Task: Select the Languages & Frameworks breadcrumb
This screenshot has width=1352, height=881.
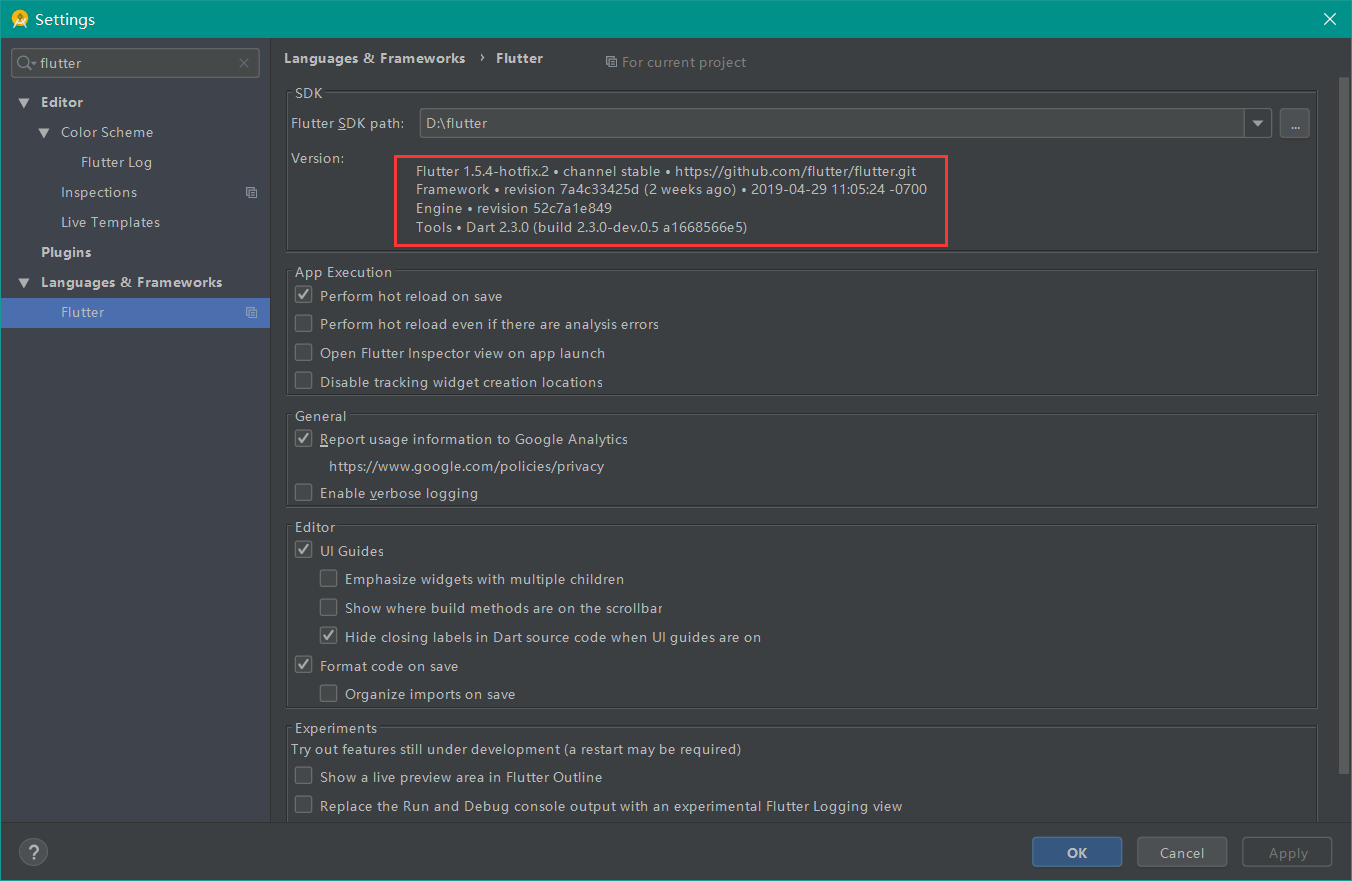Action: (x=374, y=58)
